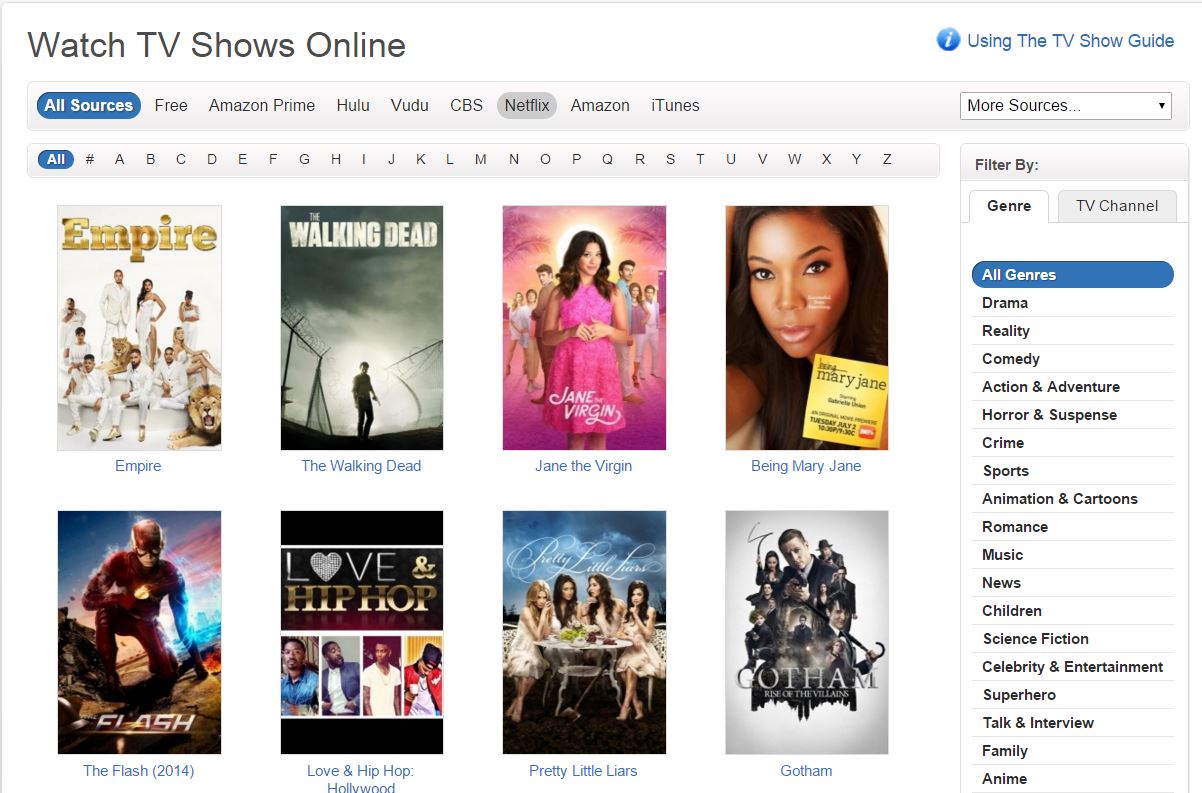The image size is (1202, 793).
Task: Select the Jane the Virgin poster
Action: click(584, 328)
